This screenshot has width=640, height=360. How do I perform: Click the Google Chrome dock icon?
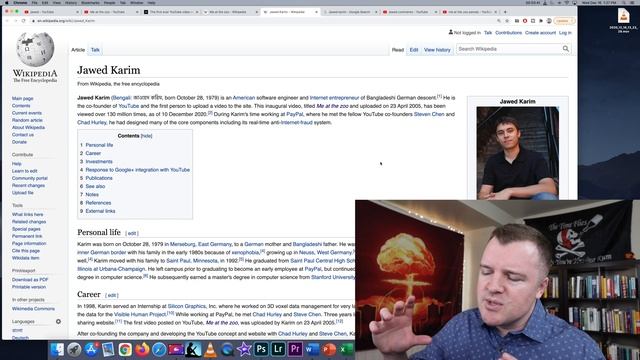tap(125, 349)
